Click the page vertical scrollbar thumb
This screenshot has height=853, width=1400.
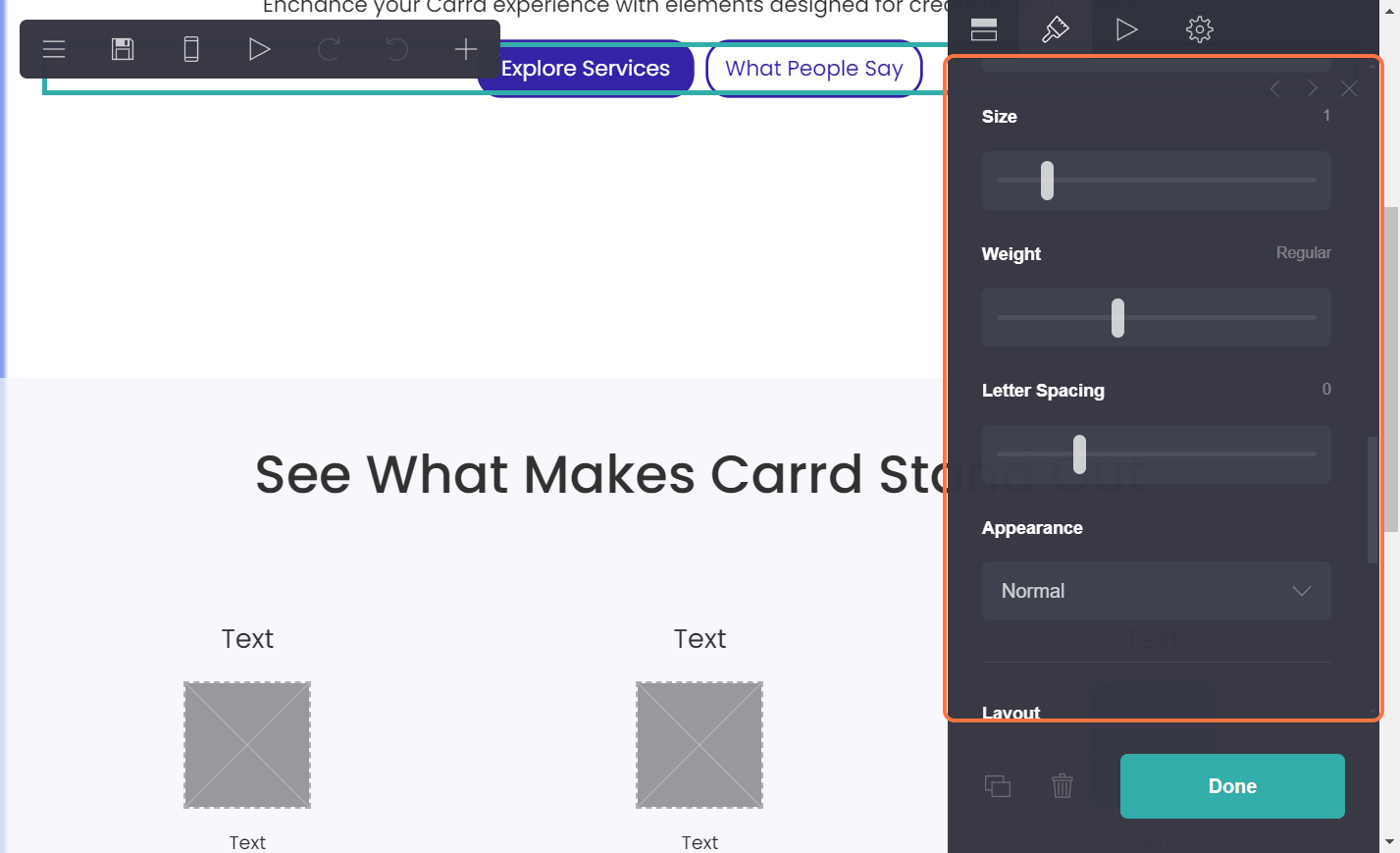(x=1390, y=369)
